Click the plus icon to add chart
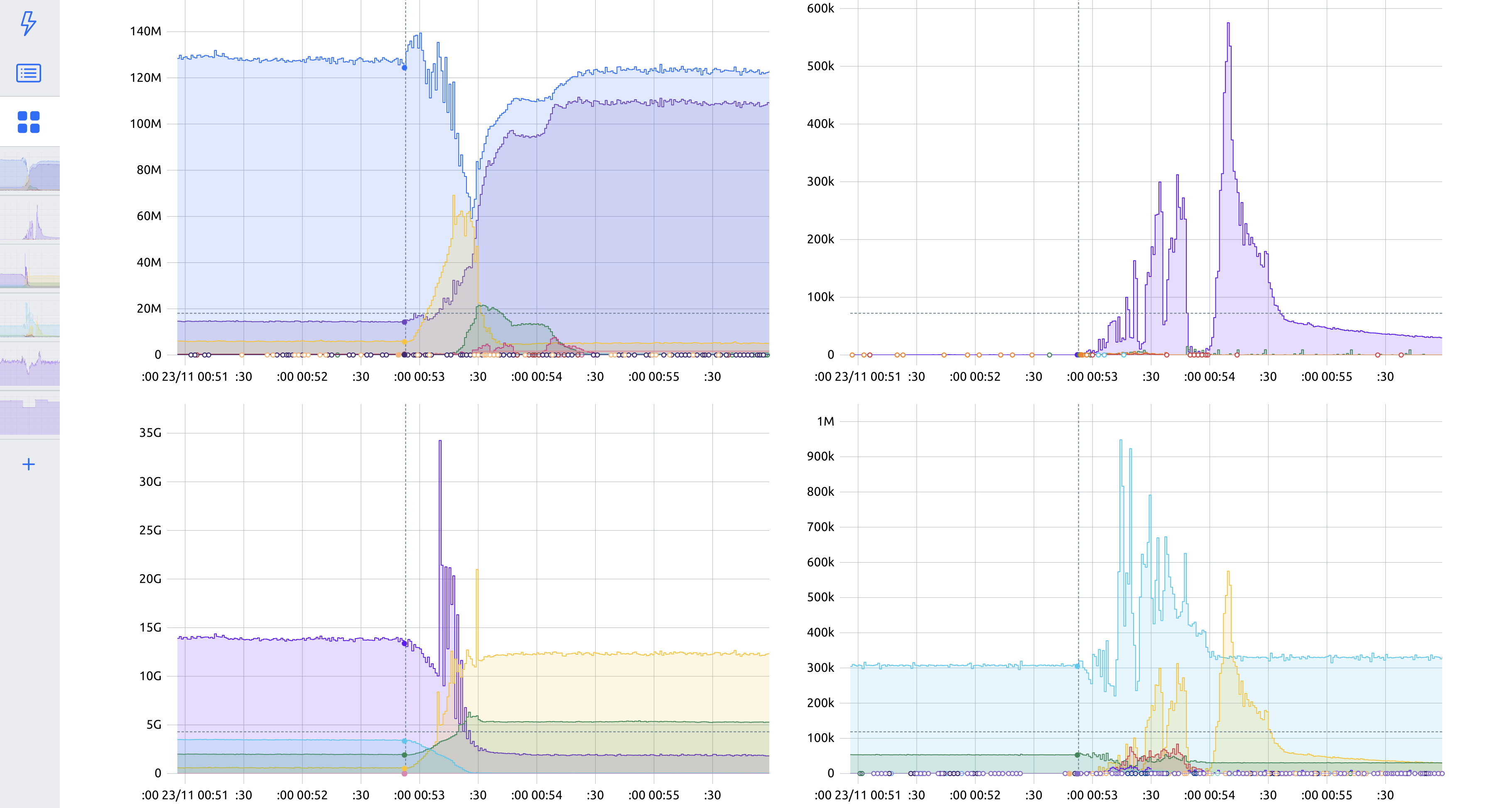Image resolution: width=1512 pixels, height=808 pixels. 28,464
